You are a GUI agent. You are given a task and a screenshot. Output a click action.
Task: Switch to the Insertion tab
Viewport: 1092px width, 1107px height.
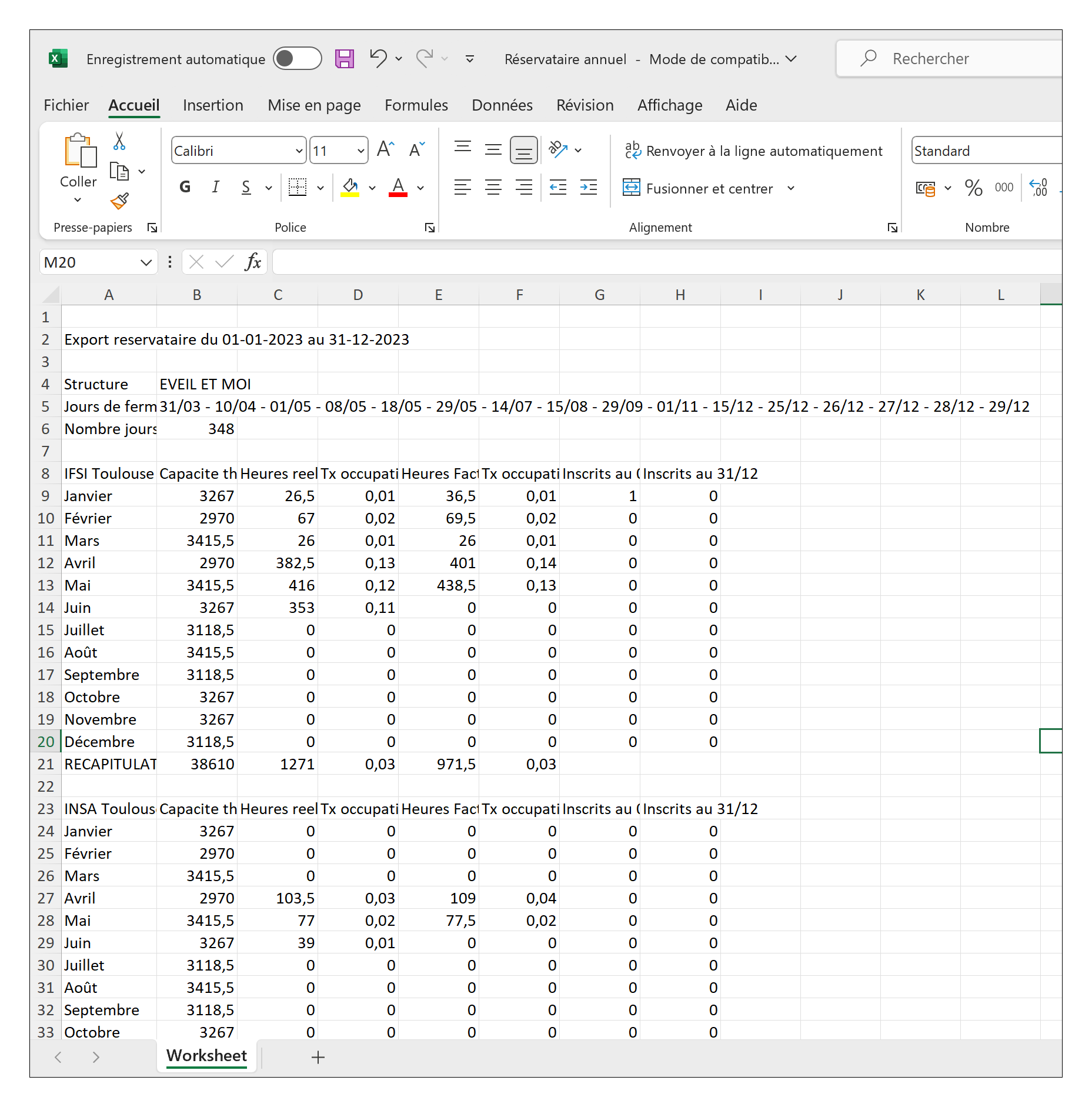(x=213, y=105)
